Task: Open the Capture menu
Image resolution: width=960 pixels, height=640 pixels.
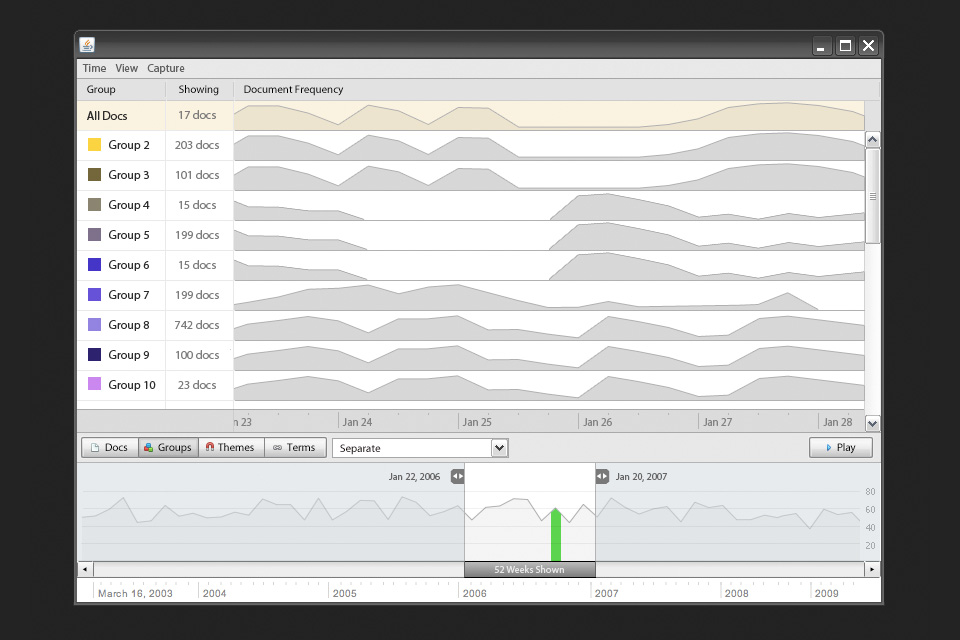Action: [x=166, y=69]
